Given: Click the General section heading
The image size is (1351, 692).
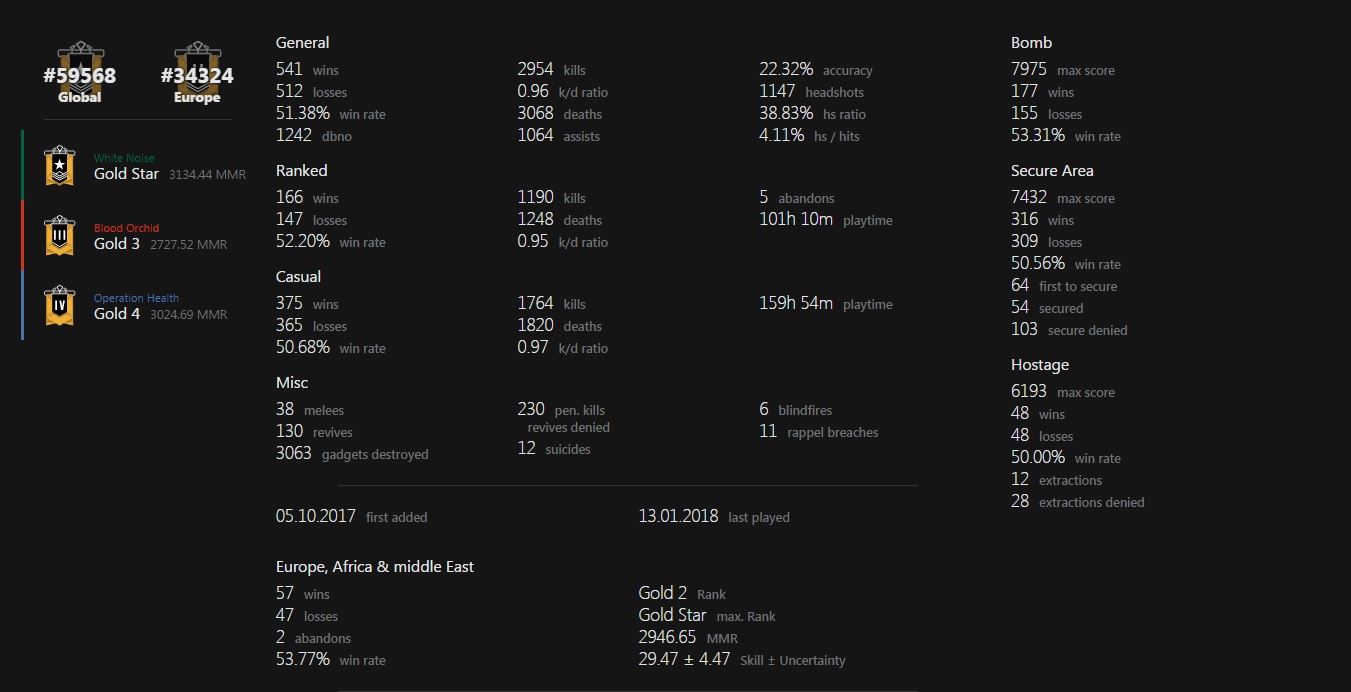Looking at the screenshot, I should pos(302,43).
